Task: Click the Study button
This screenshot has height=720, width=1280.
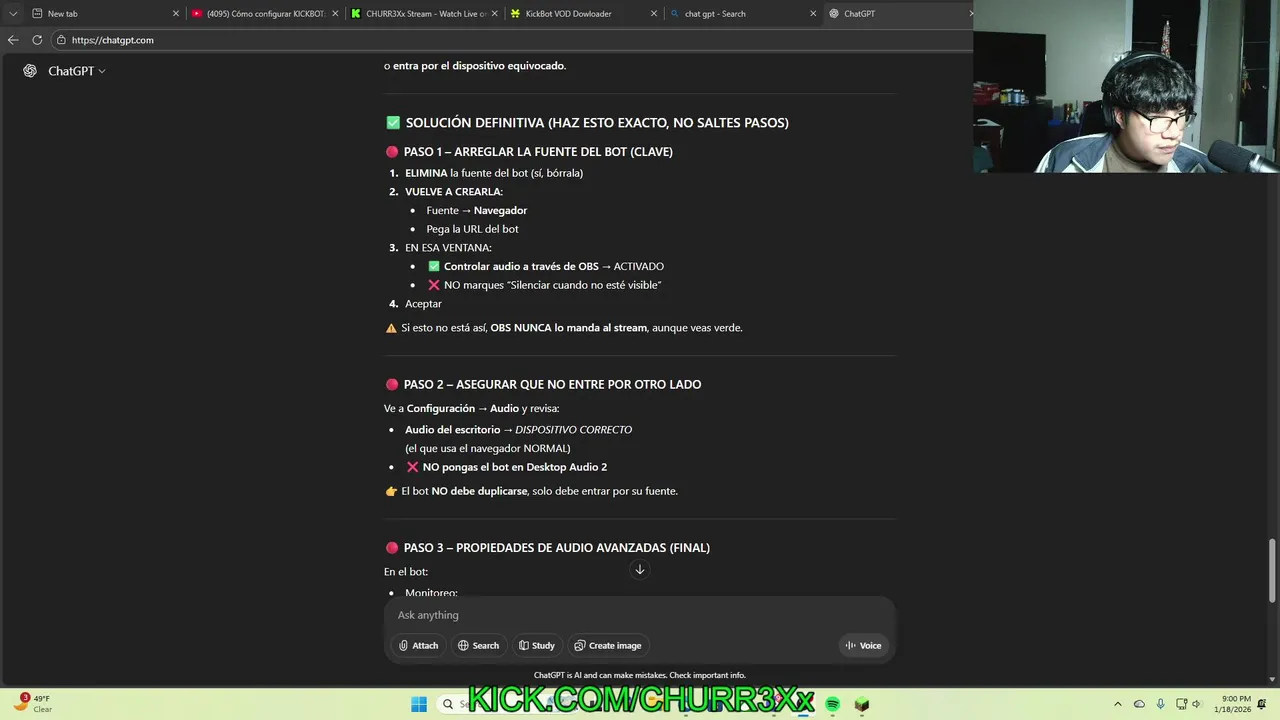Action: pyautogui.click(x=537, y=645)
